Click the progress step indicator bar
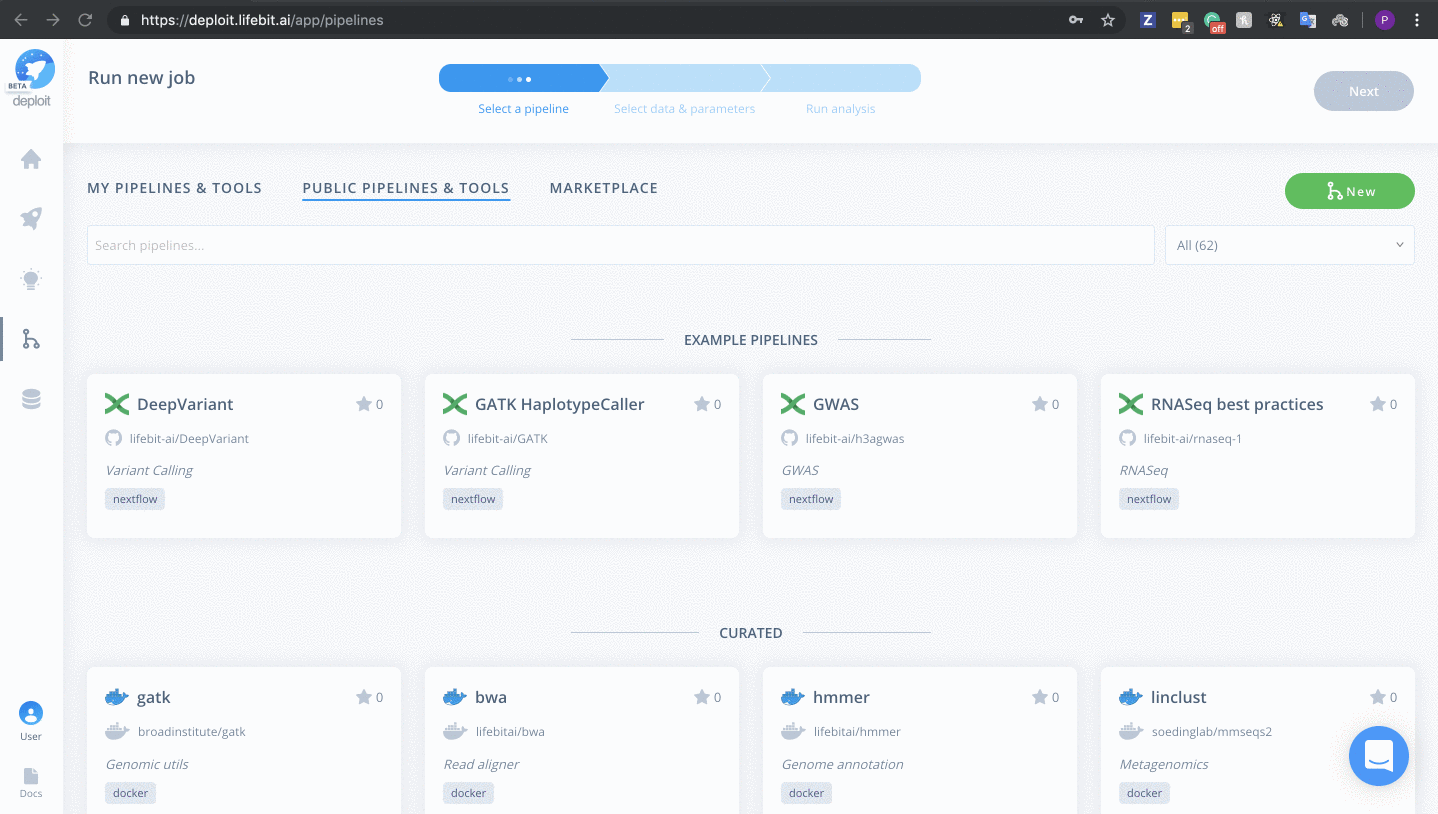The height and width of the screenshot is (814, 1438). click(x=680, y=78)
